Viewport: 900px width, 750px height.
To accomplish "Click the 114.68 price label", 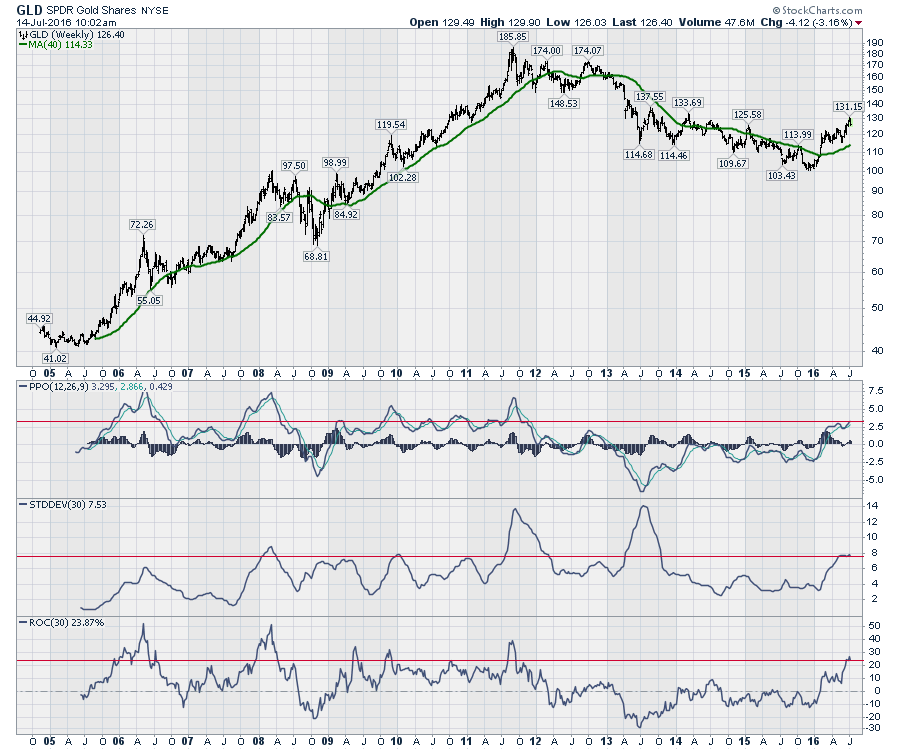I will pyautogui.click(x=639, y=154).
